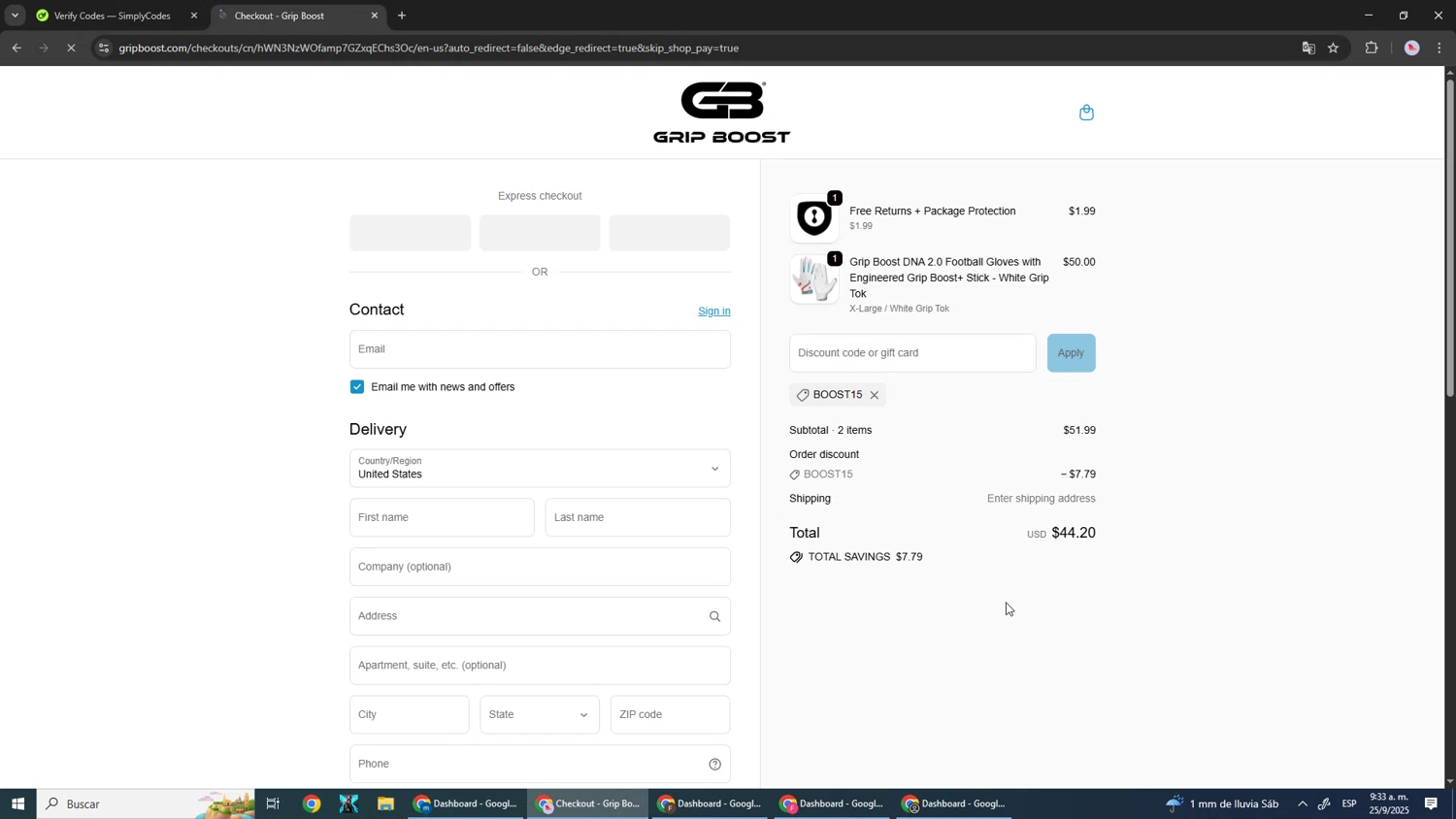The image size is (1456, 819).
Task: Click the browser address bar URL
Action: tap(429, 48)
